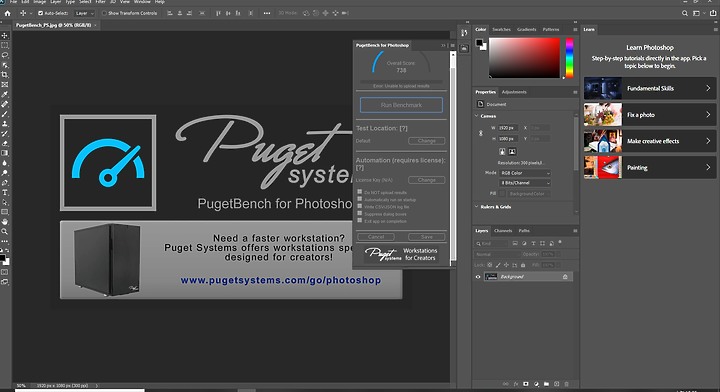Delete layer with the trash icon
Screen dimensions: 720x392
(x=566, y=384)
